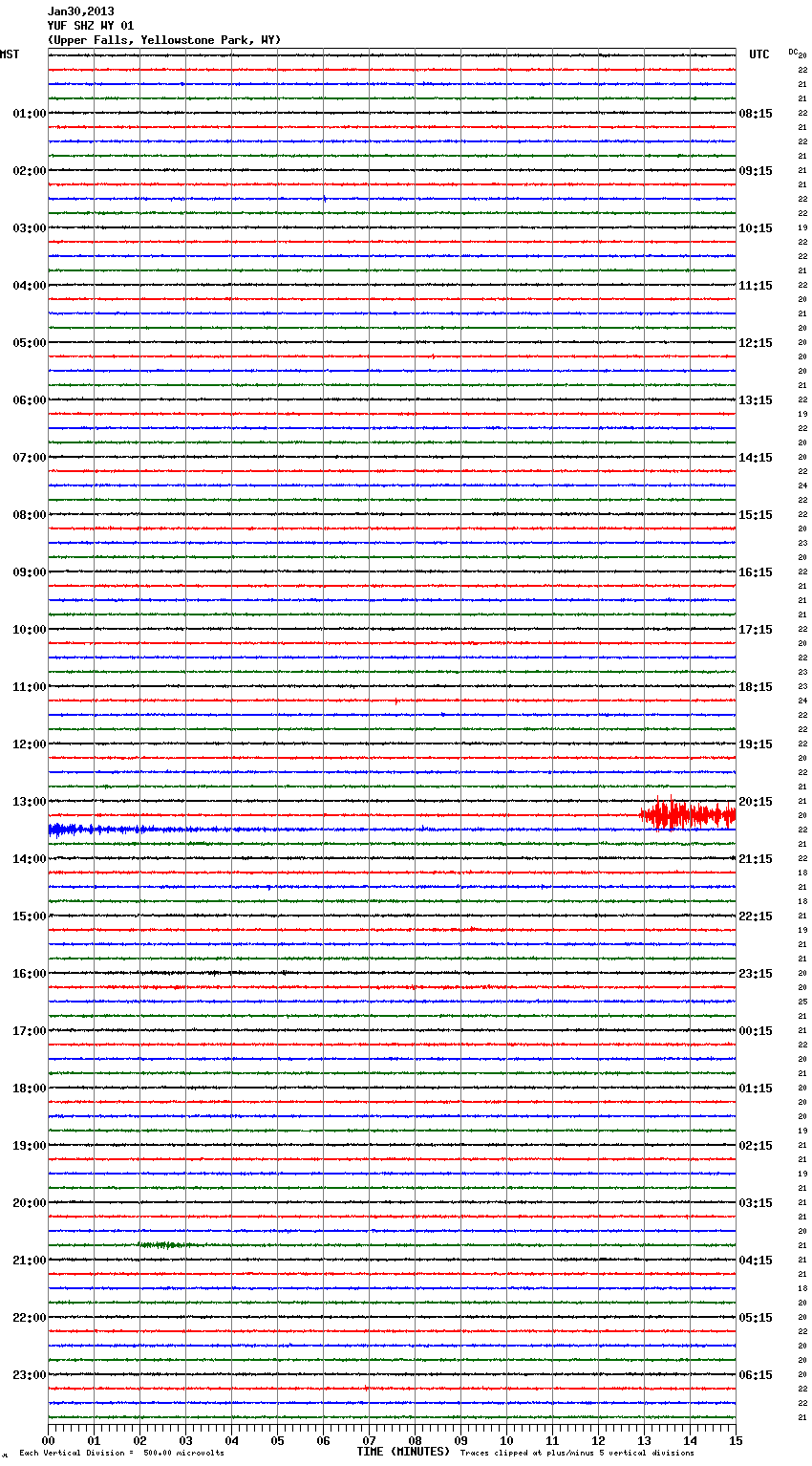This screenshot has width=812, height=1466.
Task: Select the 09:15 UTC label
Action: click(756, 171)
